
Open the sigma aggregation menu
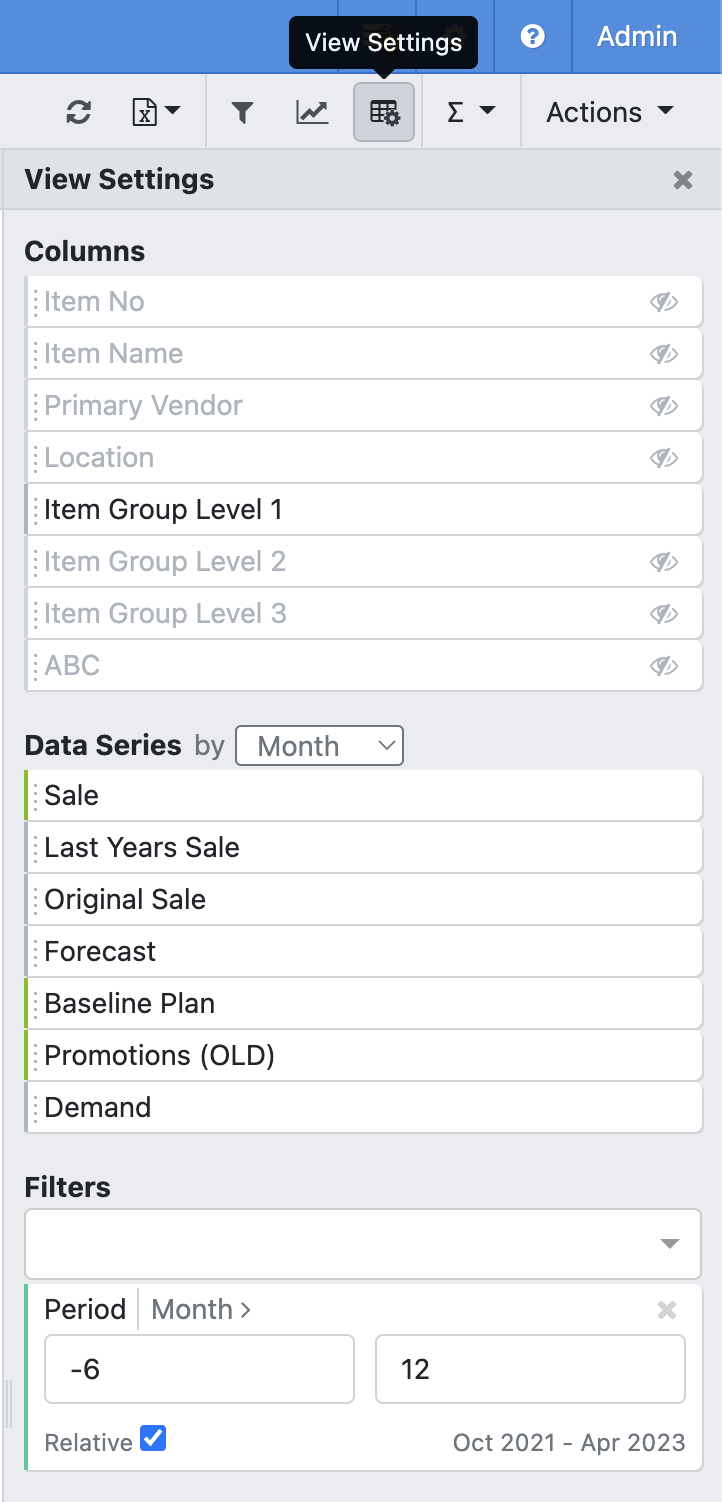pyautogui.click(x=470, y=113)
